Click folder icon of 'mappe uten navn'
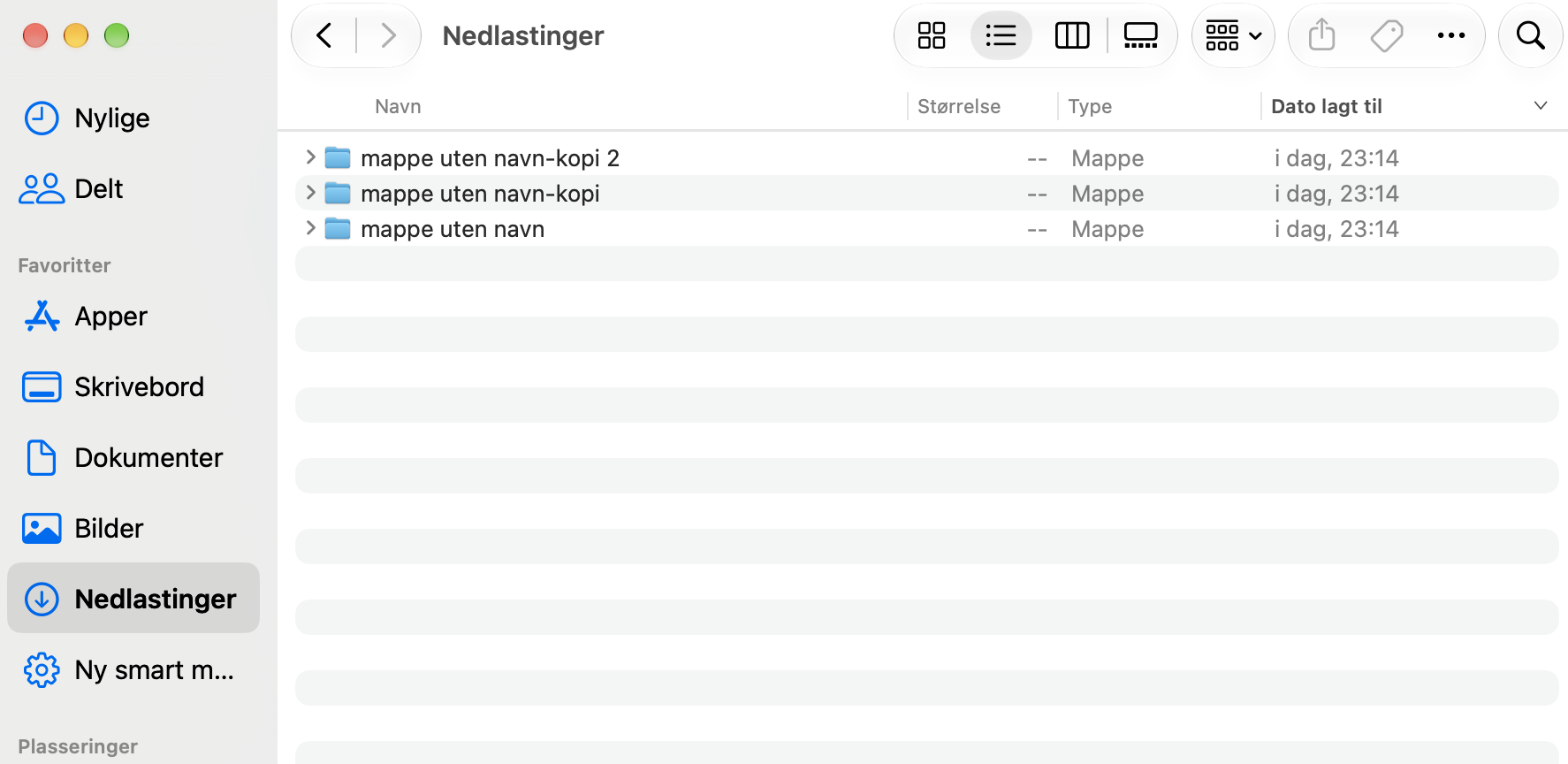Image resolution: width=1568 pixels, height=764 pixels. point(338,229)
